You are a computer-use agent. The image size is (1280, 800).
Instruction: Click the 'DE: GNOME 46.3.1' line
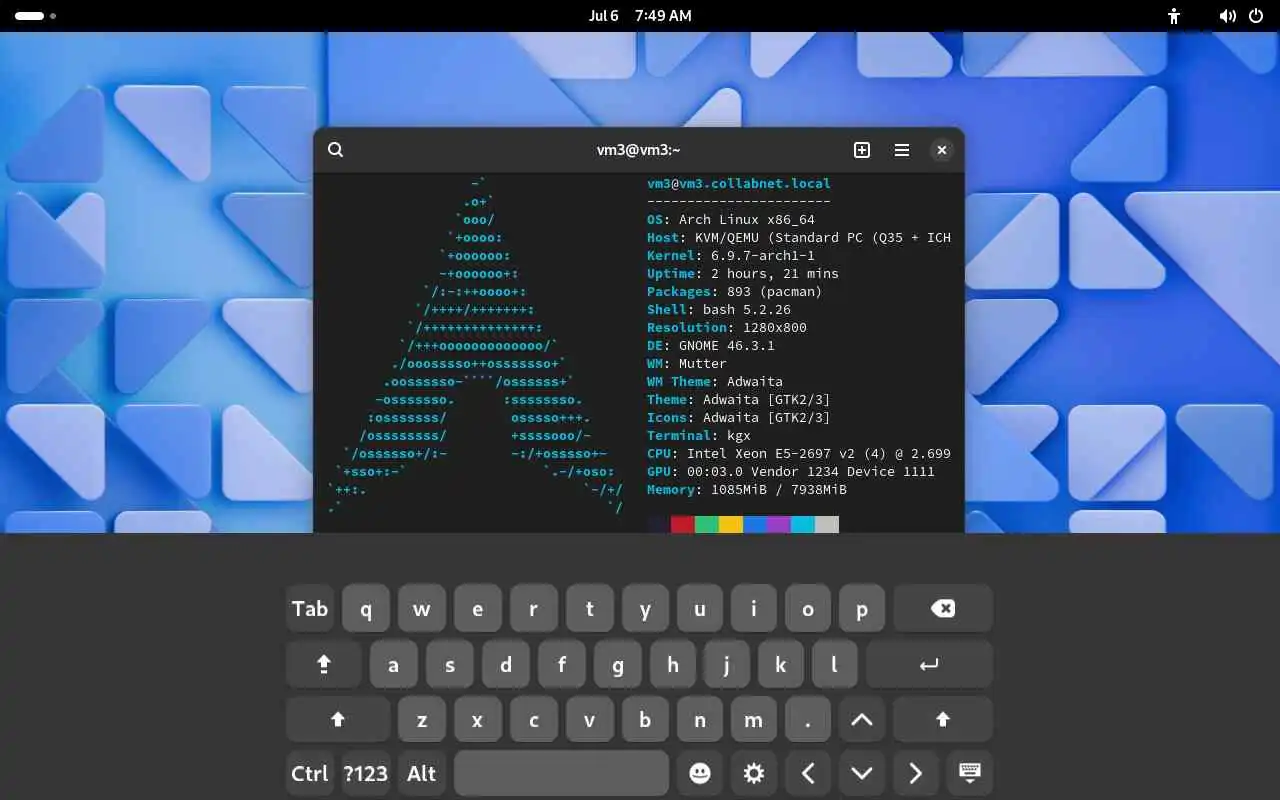pyautogui.click(x=711, y=345)
